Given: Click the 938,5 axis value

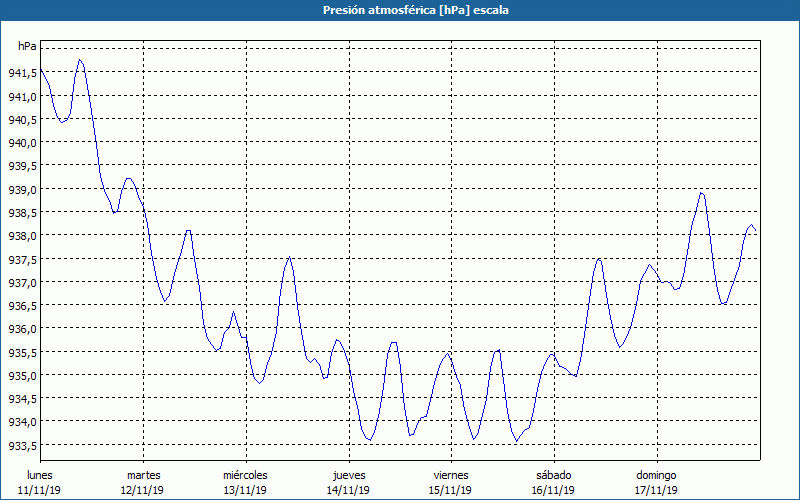Looking at the screenshot, I should [x=22, y=213].
